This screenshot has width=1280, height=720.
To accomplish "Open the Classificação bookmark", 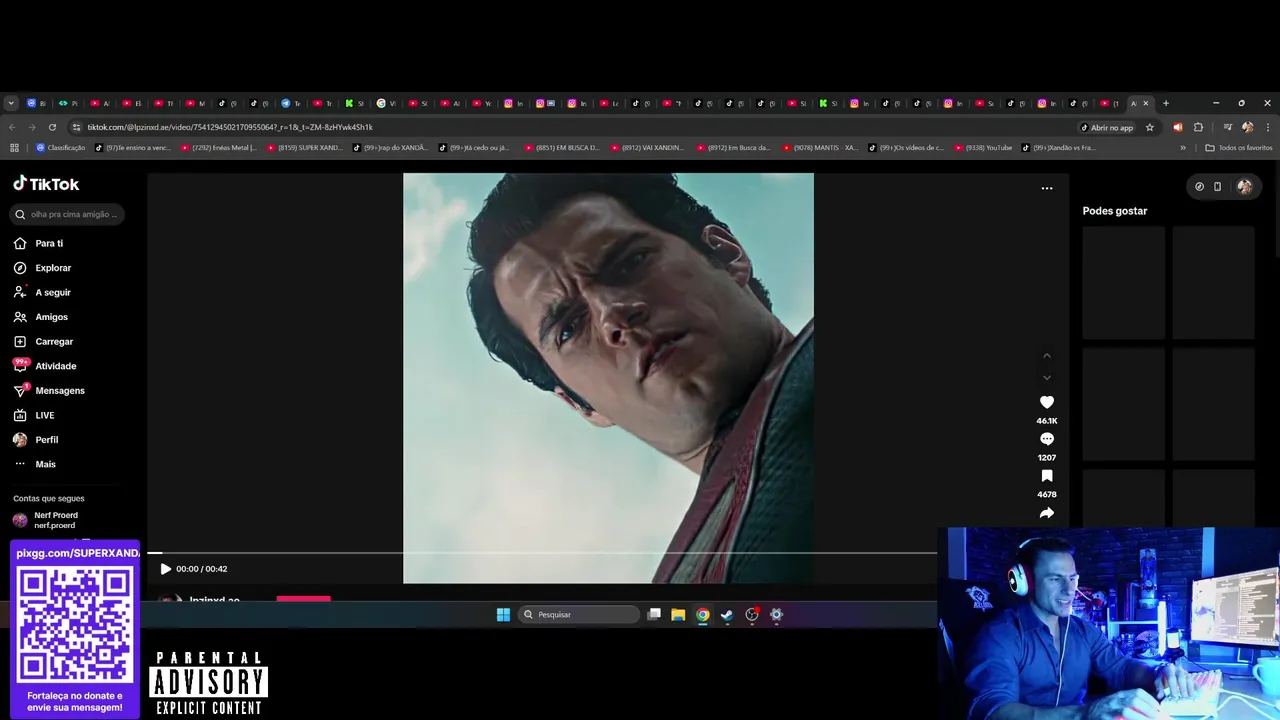I will (61, 148).
